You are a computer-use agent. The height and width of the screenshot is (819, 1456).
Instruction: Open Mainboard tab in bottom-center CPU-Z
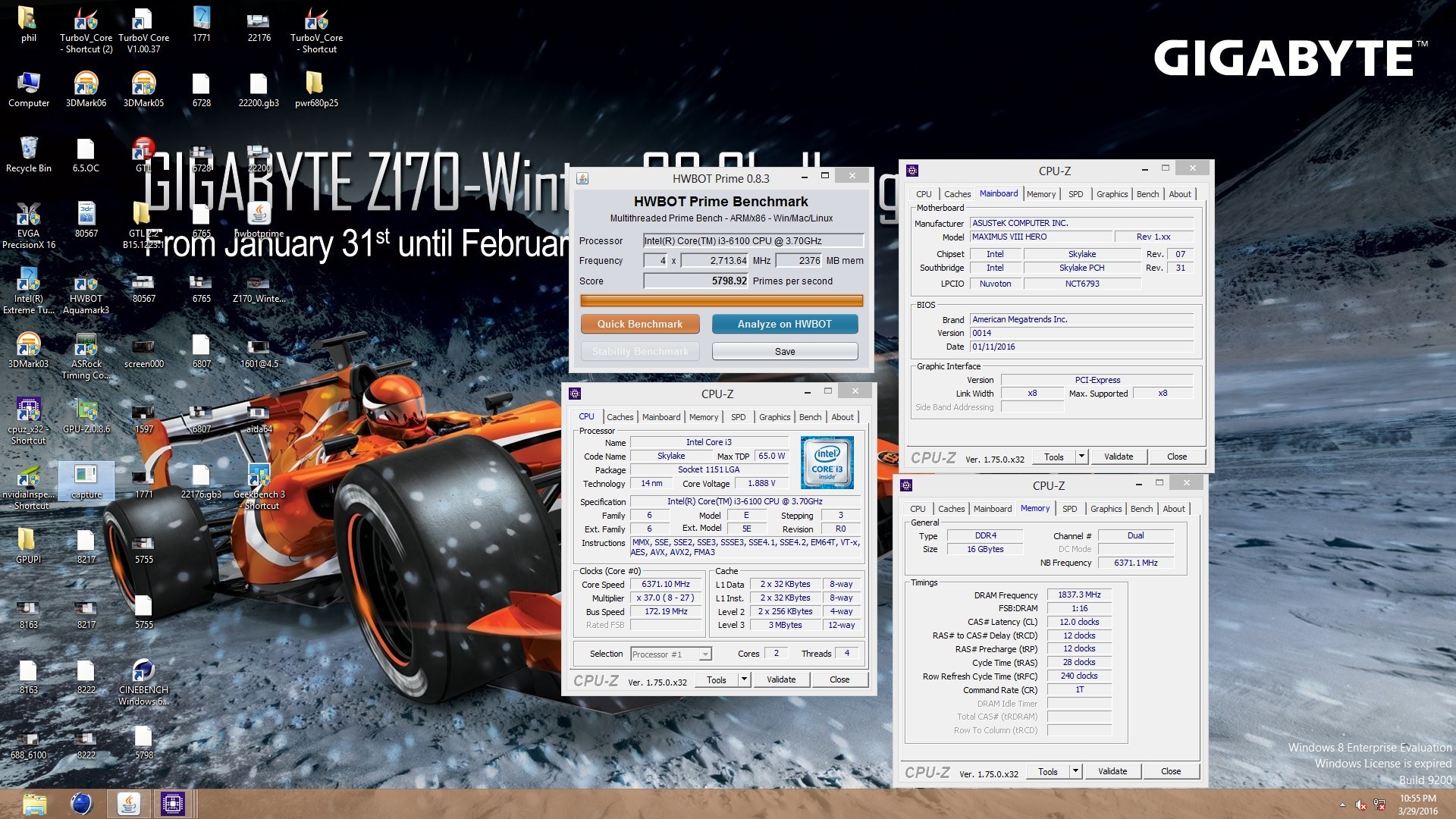[x=661, y=417]
